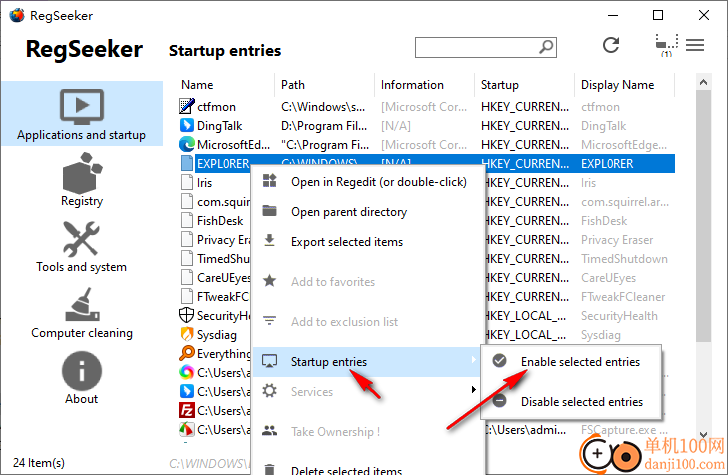
Task: Open Computer cleaning section
Action: 82,313
